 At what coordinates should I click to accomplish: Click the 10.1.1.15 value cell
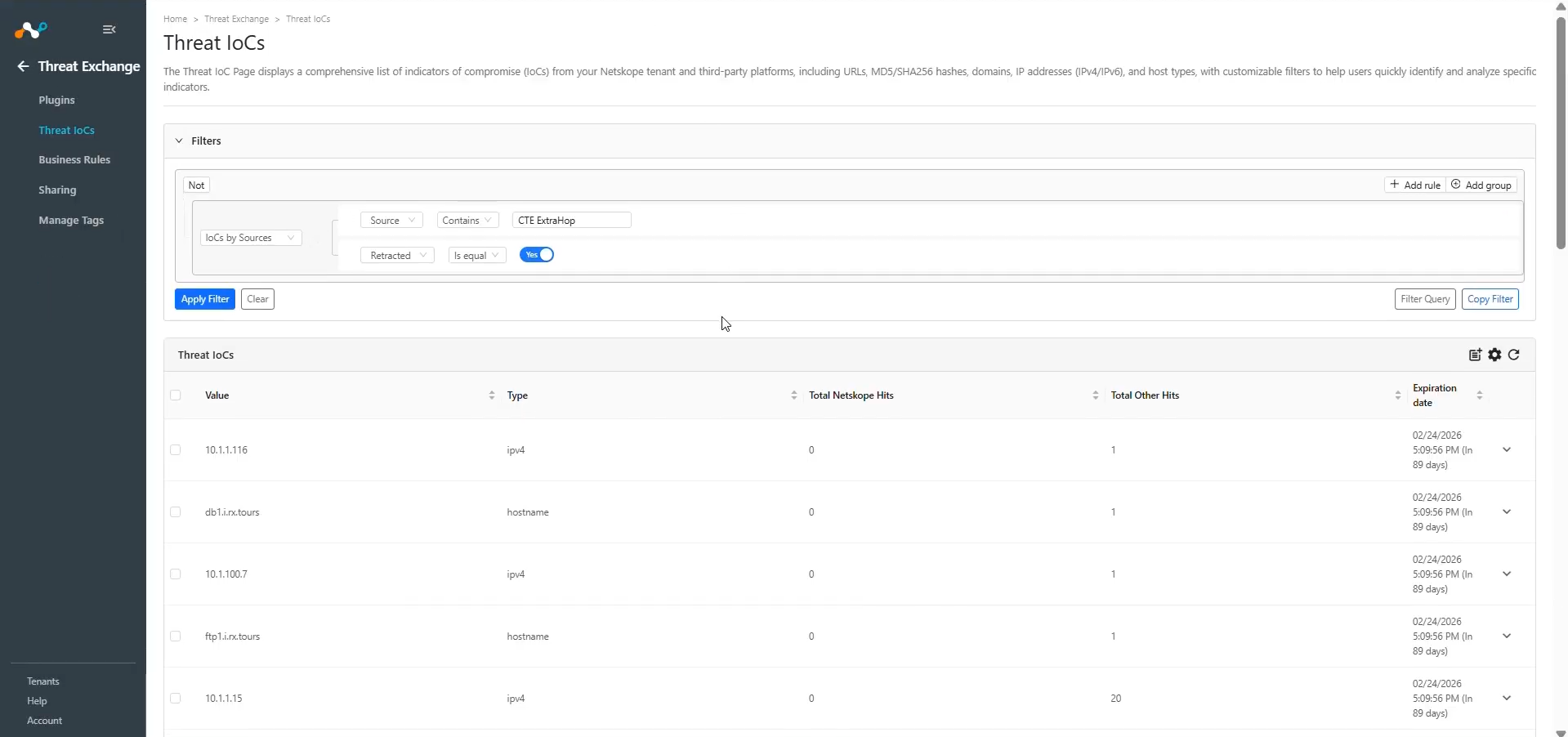224,699
